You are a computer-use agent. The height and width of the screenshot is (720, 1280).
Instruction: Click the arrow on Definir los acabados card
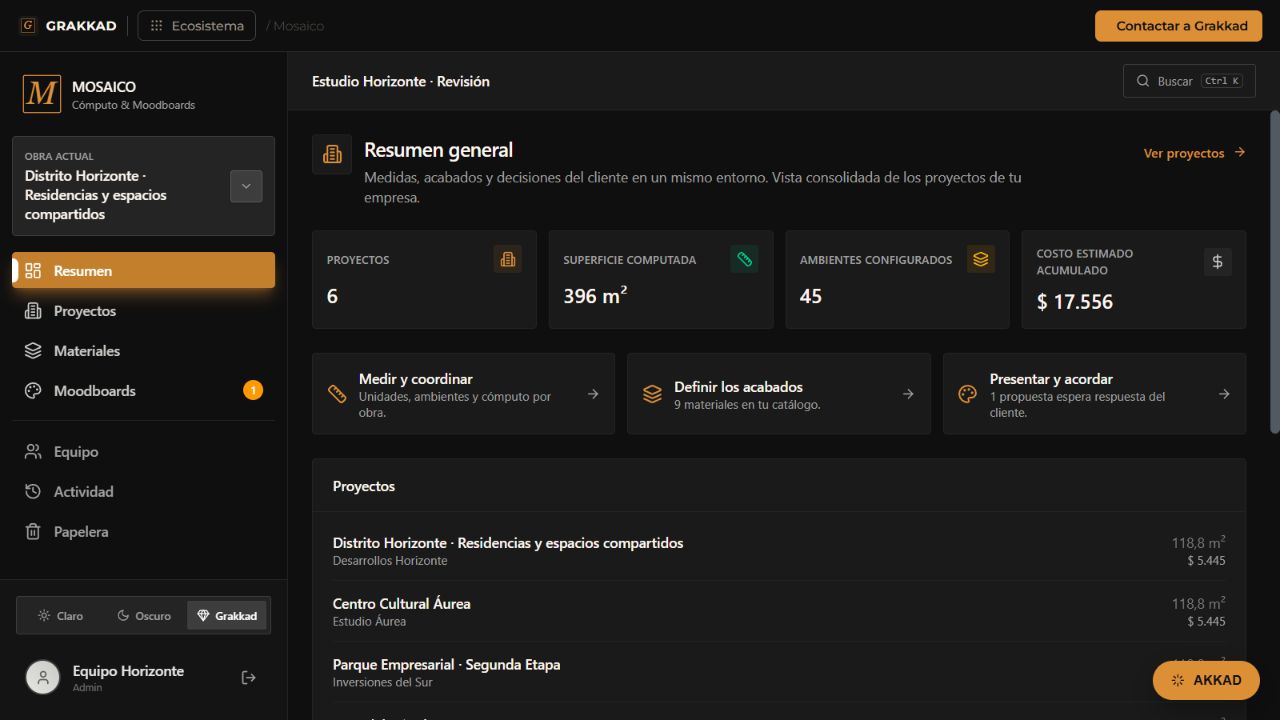click(908, 394)
